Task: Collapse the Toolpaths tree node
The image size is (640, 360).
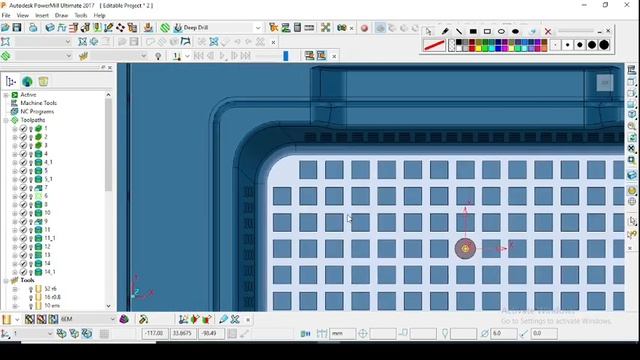Action: (6, 120)
